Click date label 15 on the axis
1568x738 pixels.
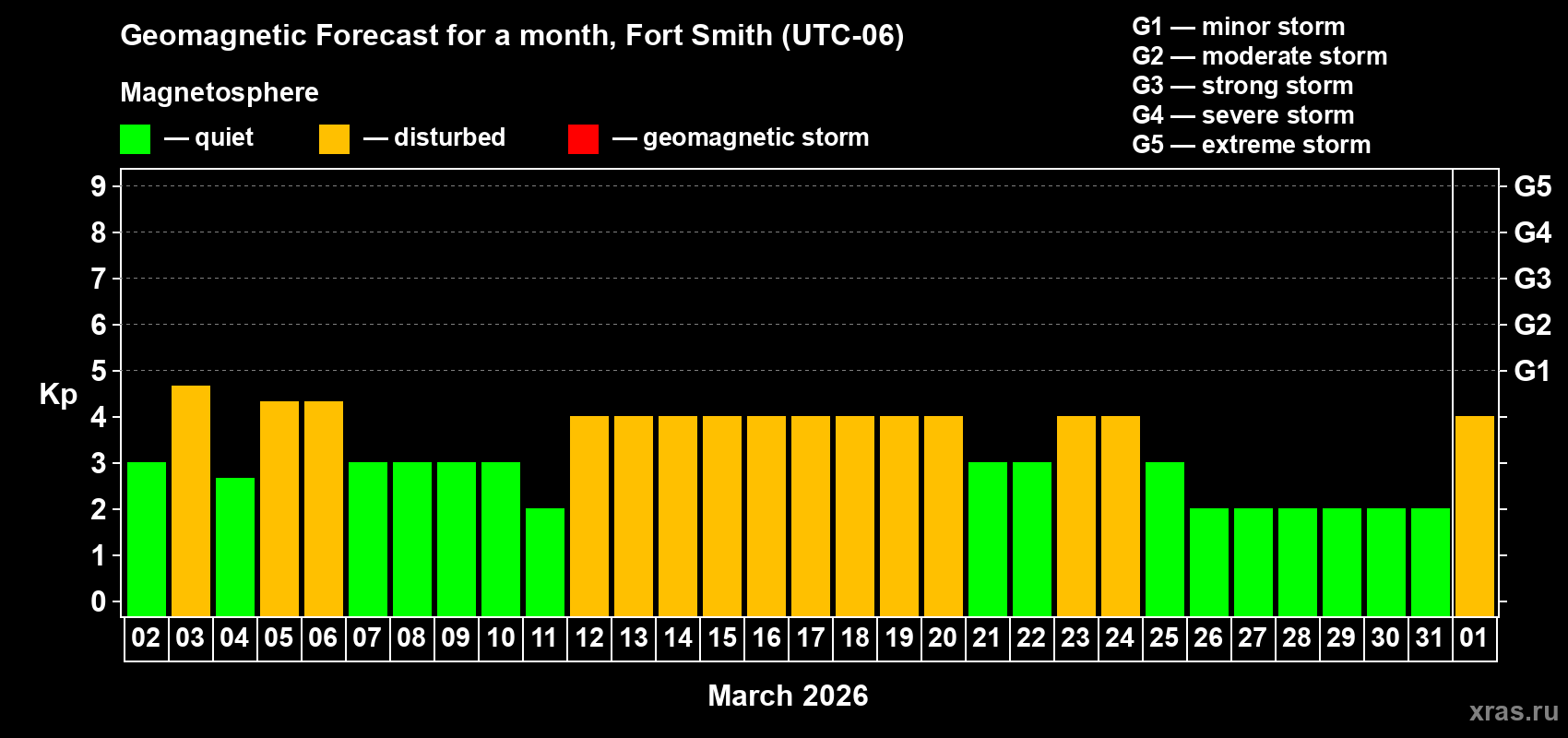point(721,637)
